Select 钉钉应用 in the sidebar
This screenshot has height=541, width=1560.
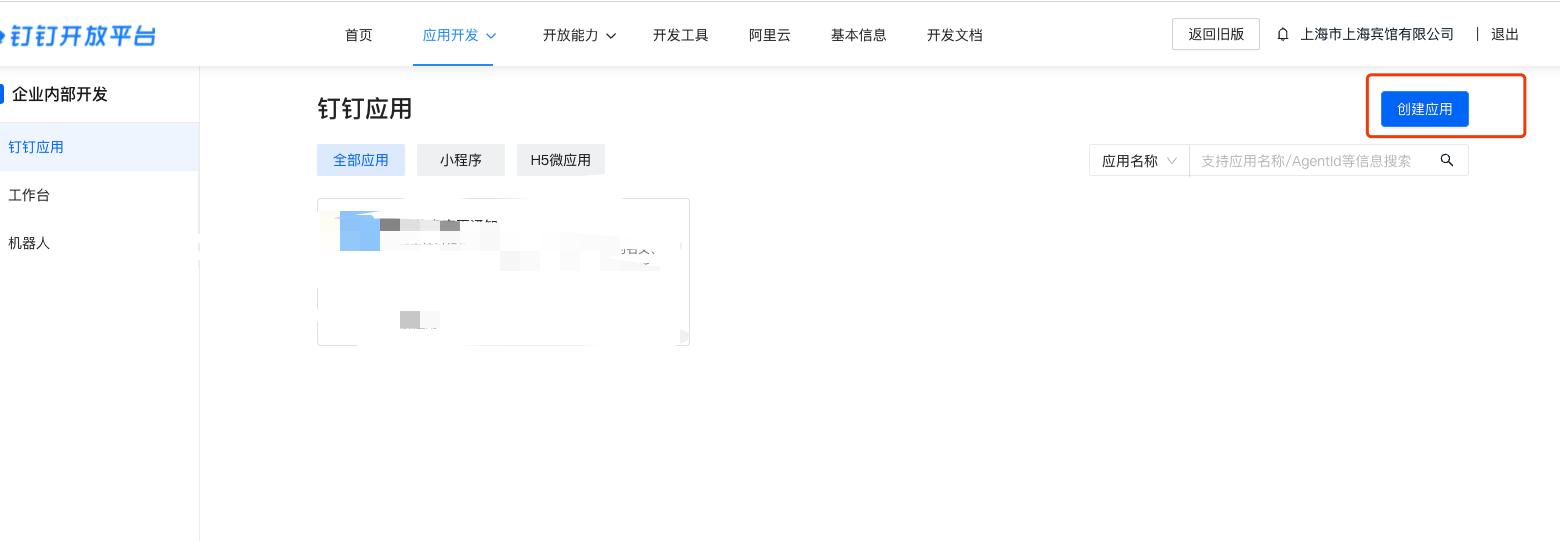point(99,147)
